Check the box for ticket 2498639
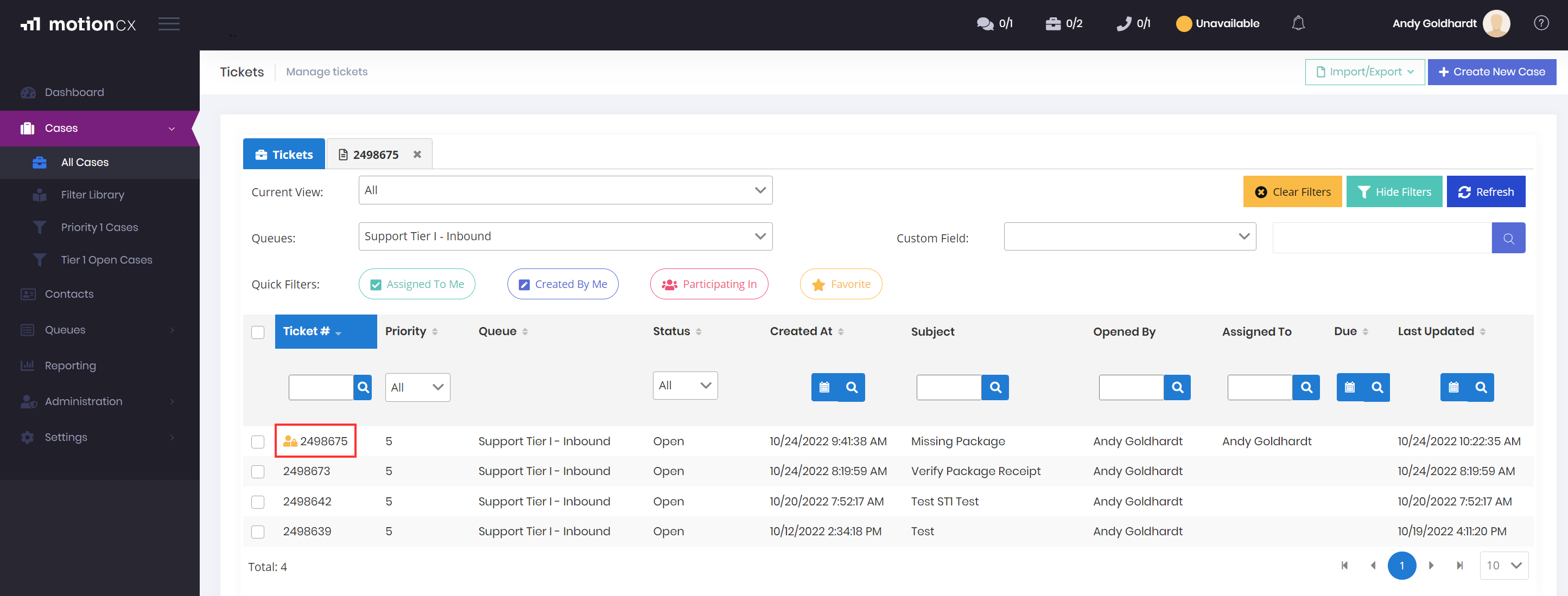 [258, 531]
